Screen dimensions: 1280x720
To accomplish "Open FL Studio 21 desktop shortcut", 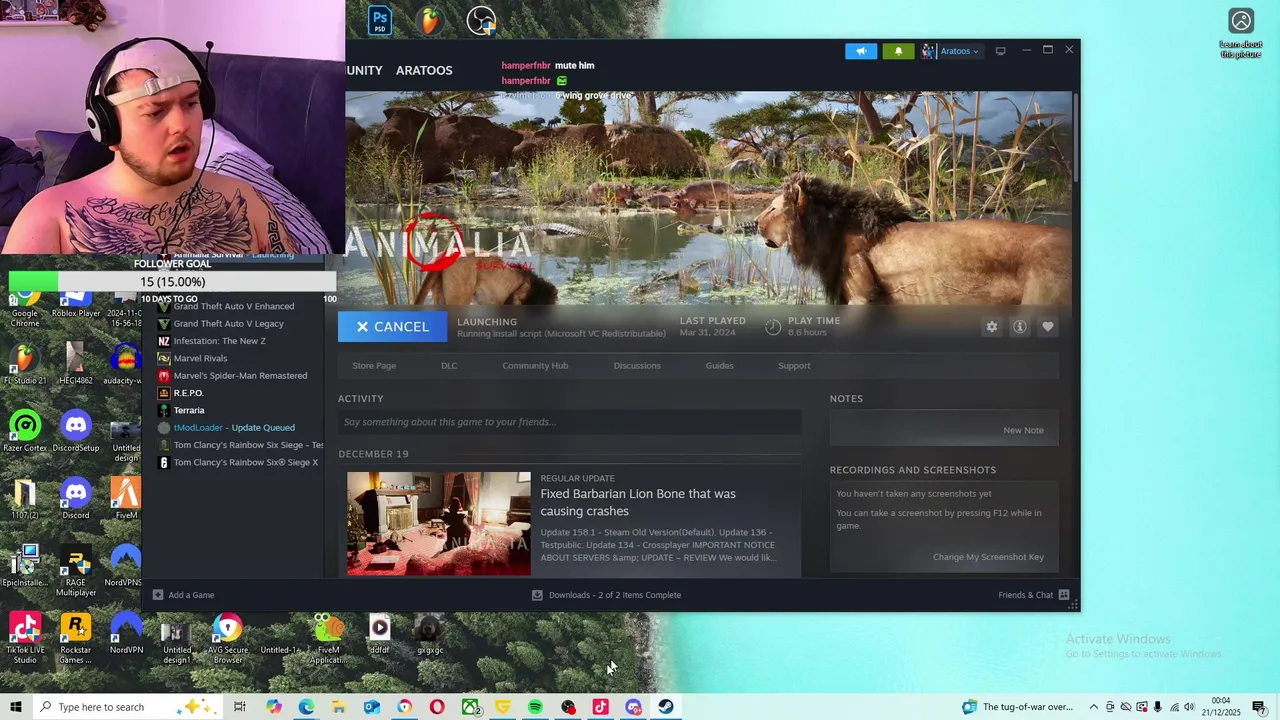I will (x=25, y=364).
